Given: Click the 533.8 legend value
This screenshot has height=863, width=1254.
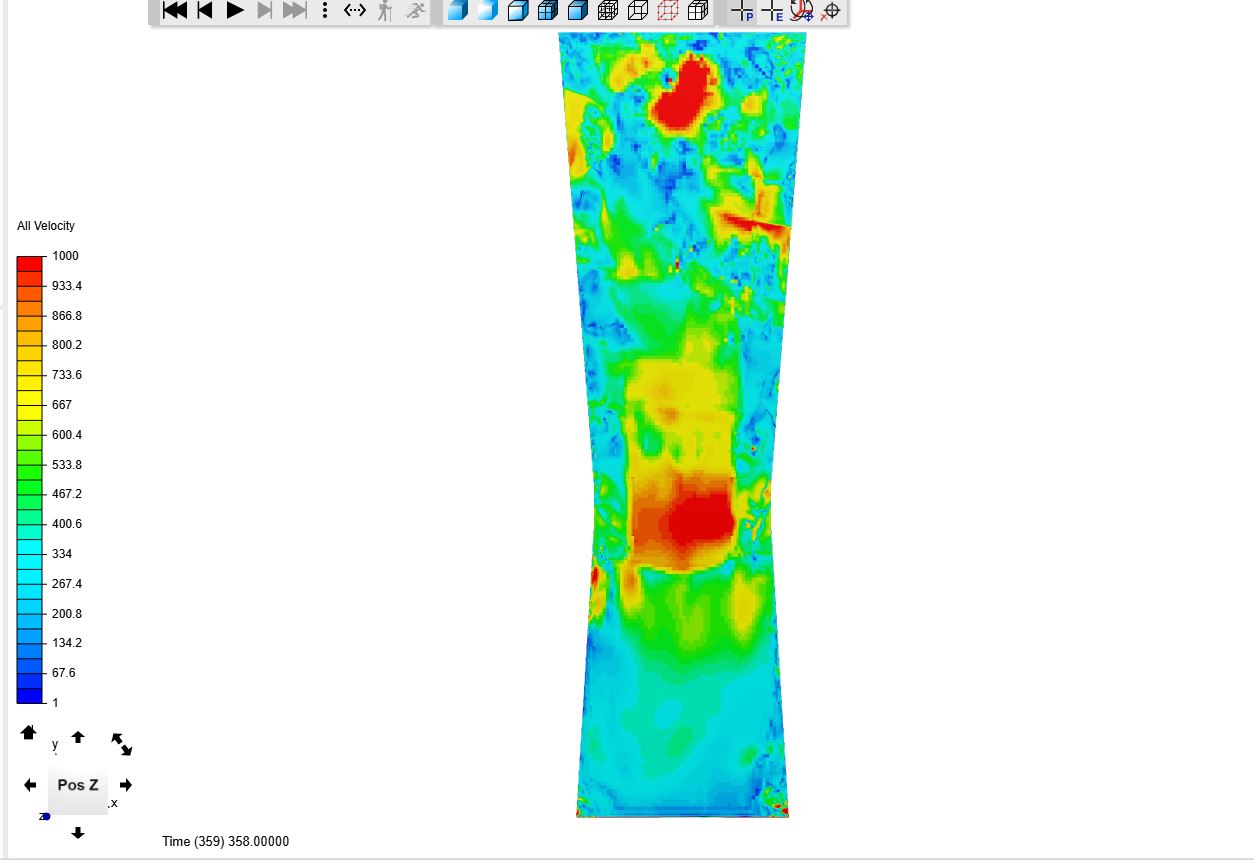Looking at the screenshot, I should [x=67, y=465].
